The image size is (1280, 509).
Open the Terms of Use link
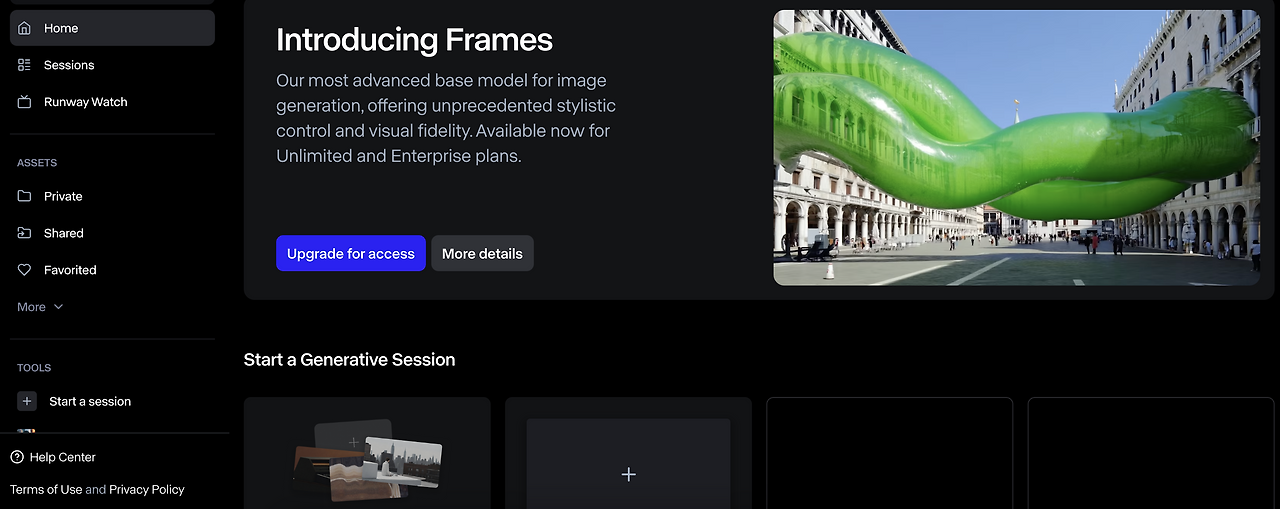[x=46, y=490]
